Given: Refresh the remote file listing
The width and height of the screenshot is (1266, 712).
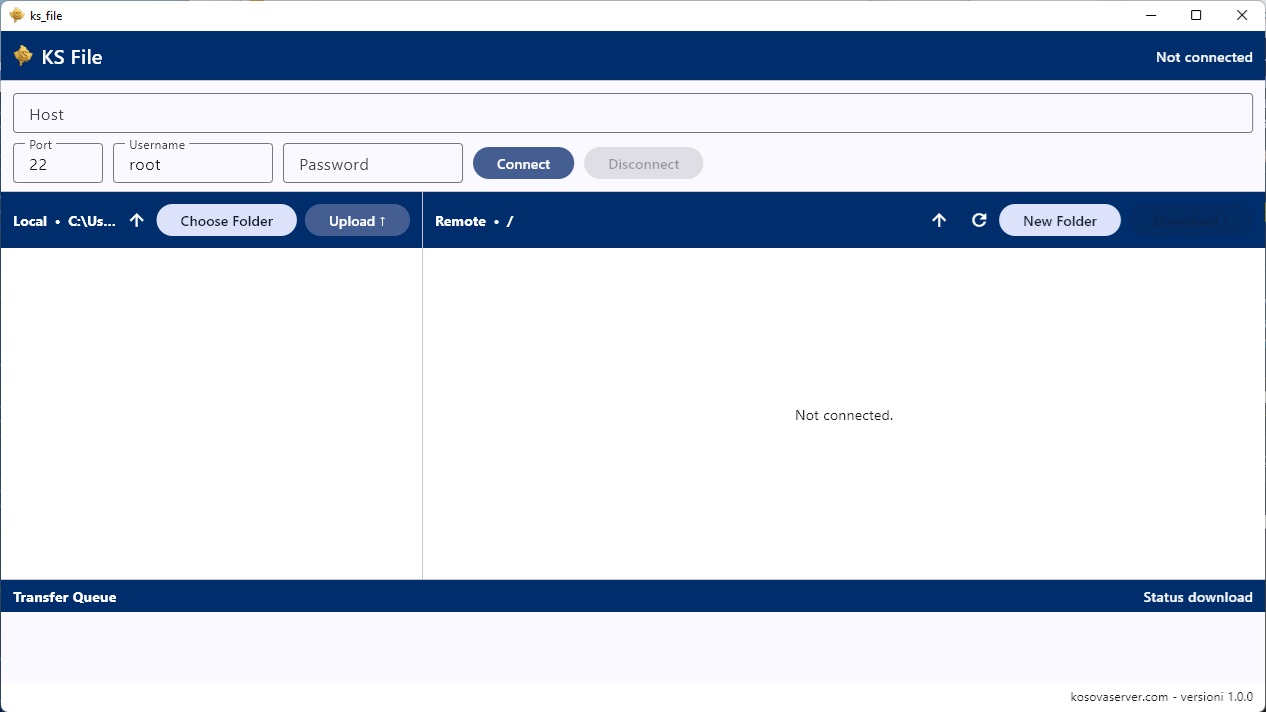Looking at the screenshot, I should (x=979, y=220).
